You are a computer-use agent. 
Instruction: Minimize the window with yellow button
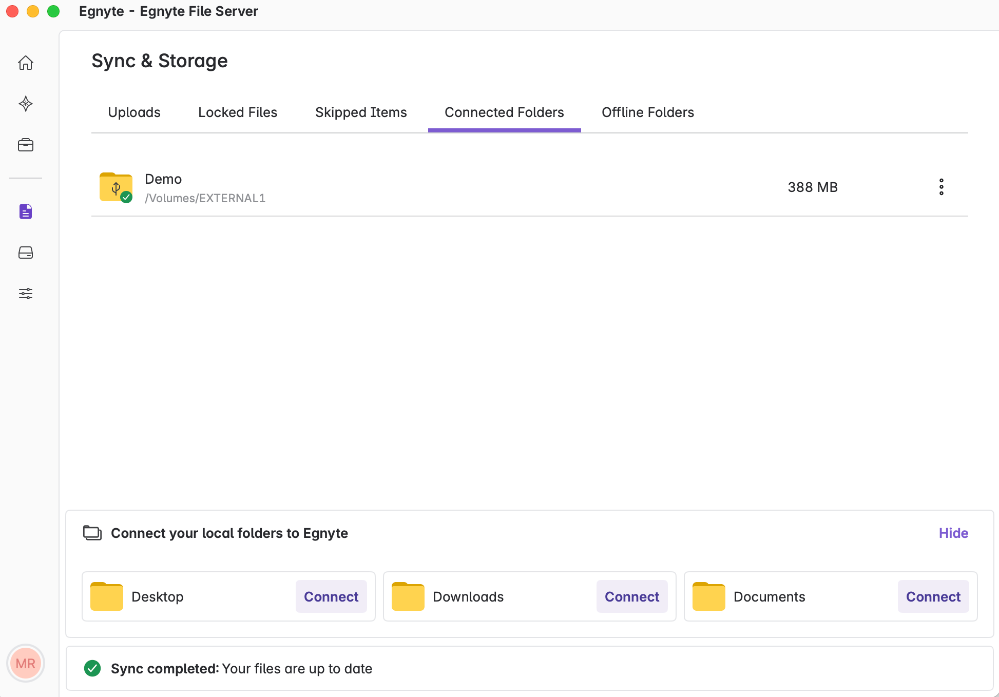33,11
